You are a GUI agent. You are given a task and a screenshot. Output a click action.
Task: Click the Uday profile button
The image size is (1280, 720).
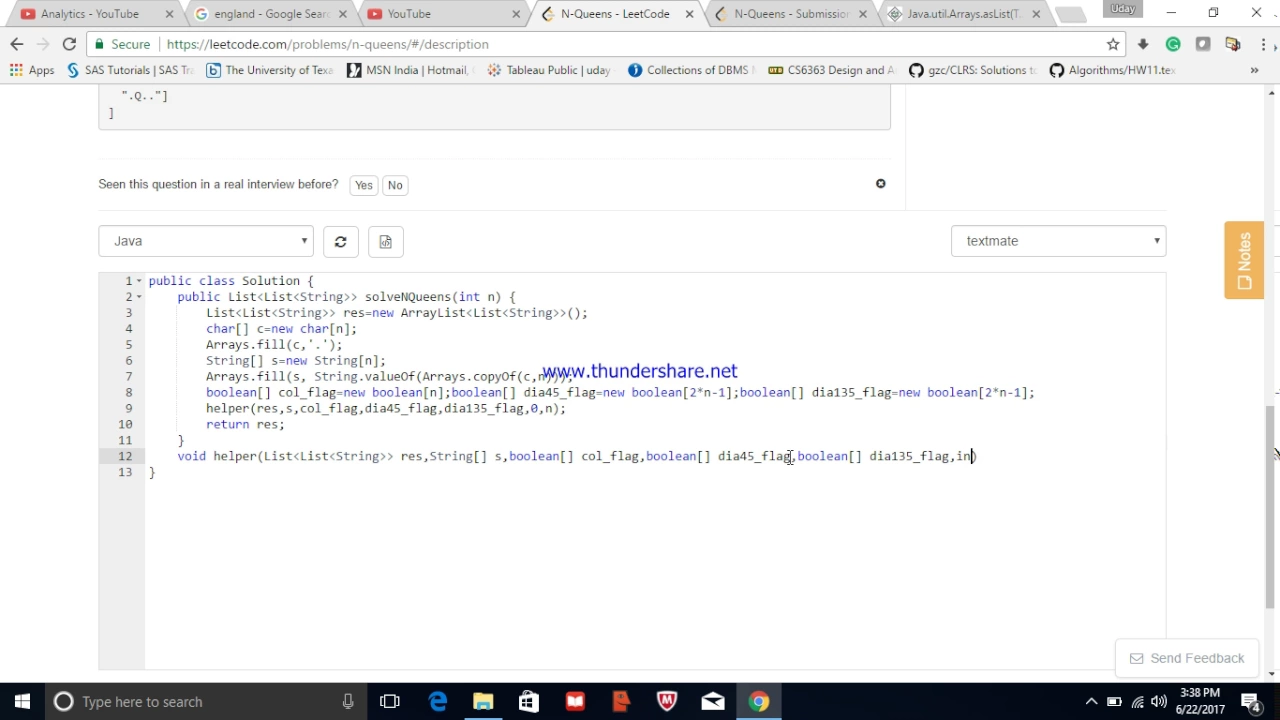tap(1123, 9)
